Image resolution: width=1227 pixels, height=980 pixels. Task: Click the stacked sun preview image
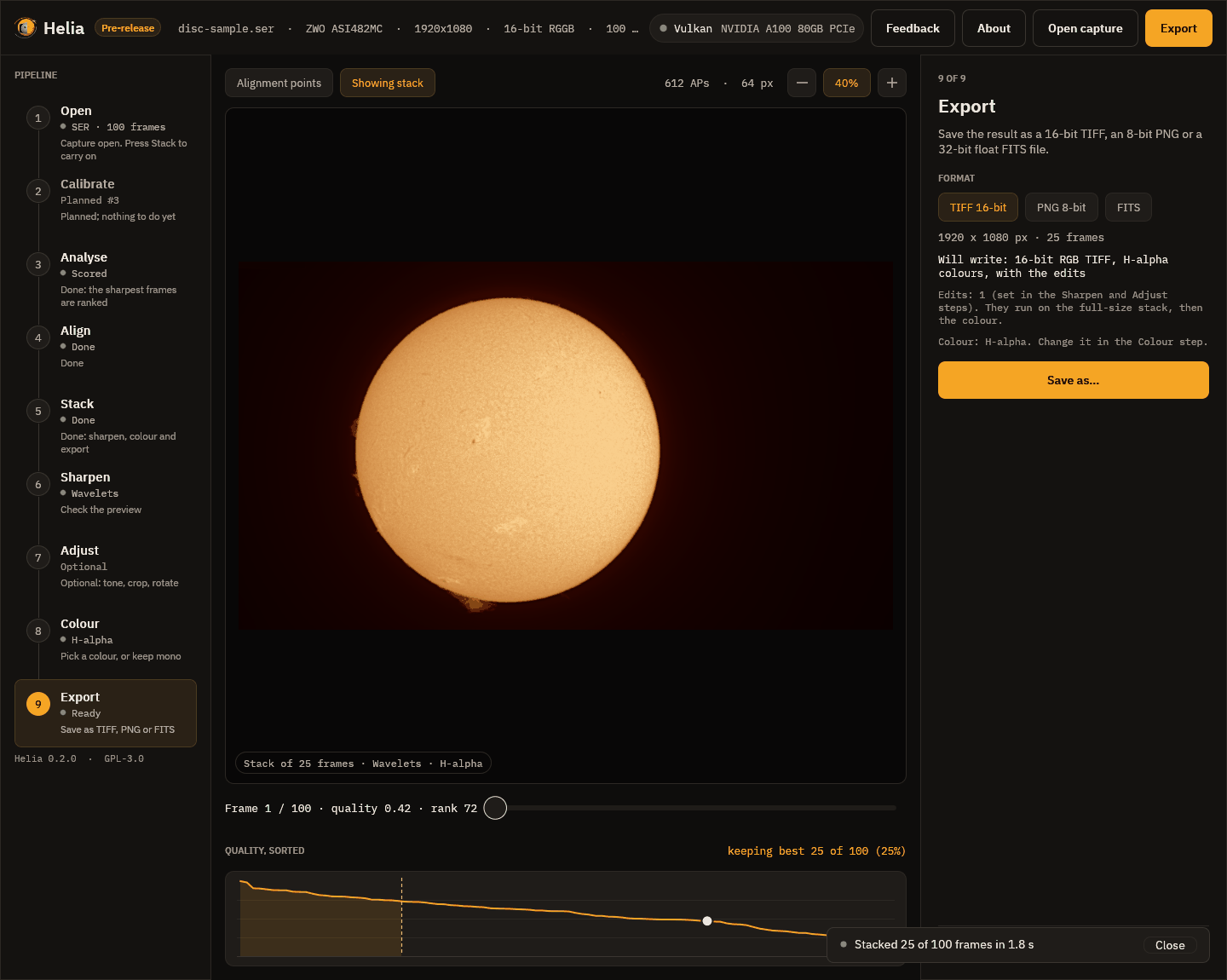566,447
